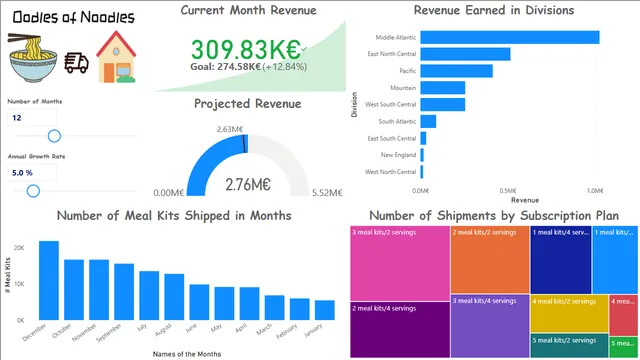Select the Pacific revenue bar

point(457,71)
